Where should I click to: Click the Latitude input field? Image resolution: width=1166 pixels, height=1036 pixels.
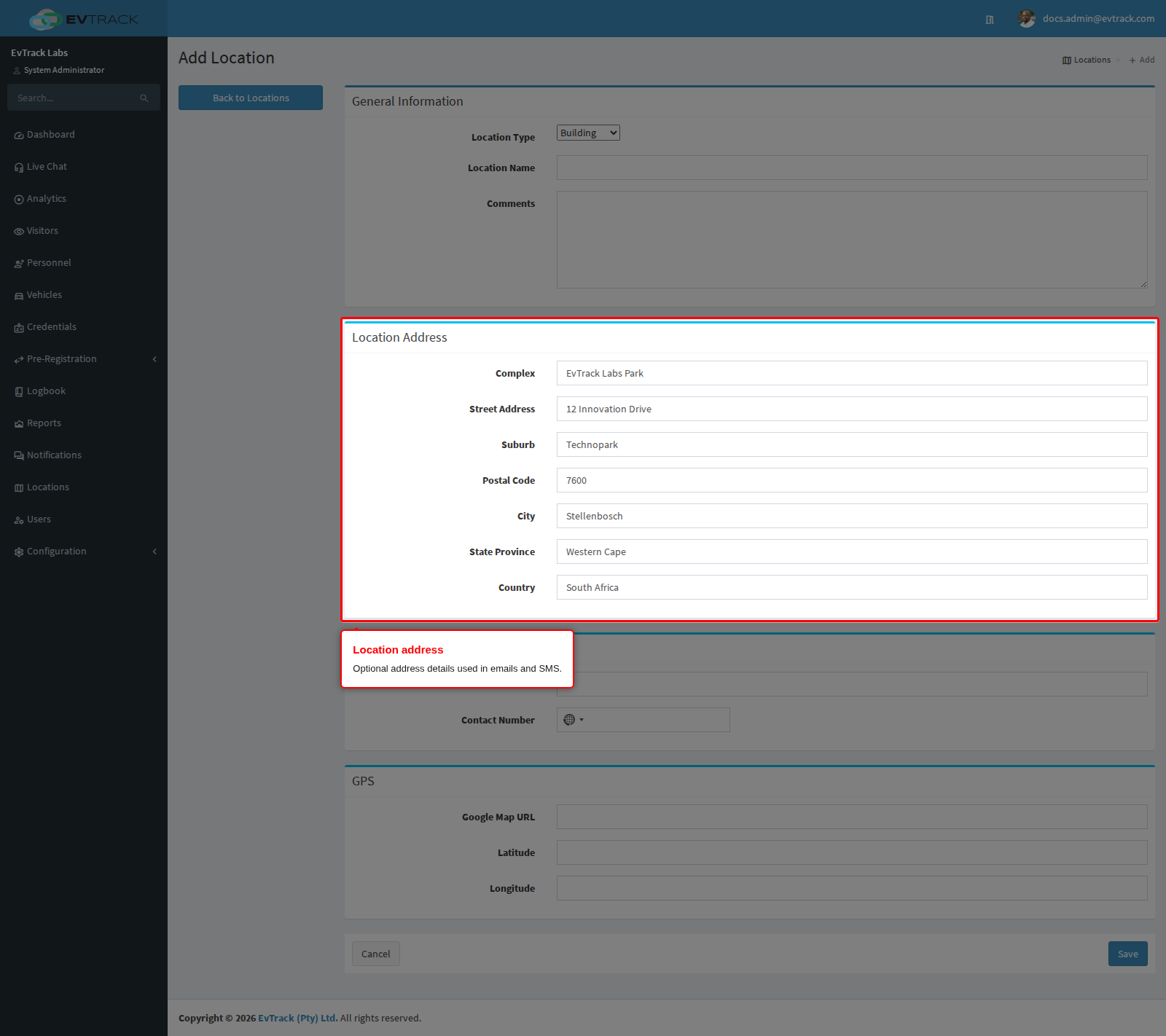tap(852, 852)
